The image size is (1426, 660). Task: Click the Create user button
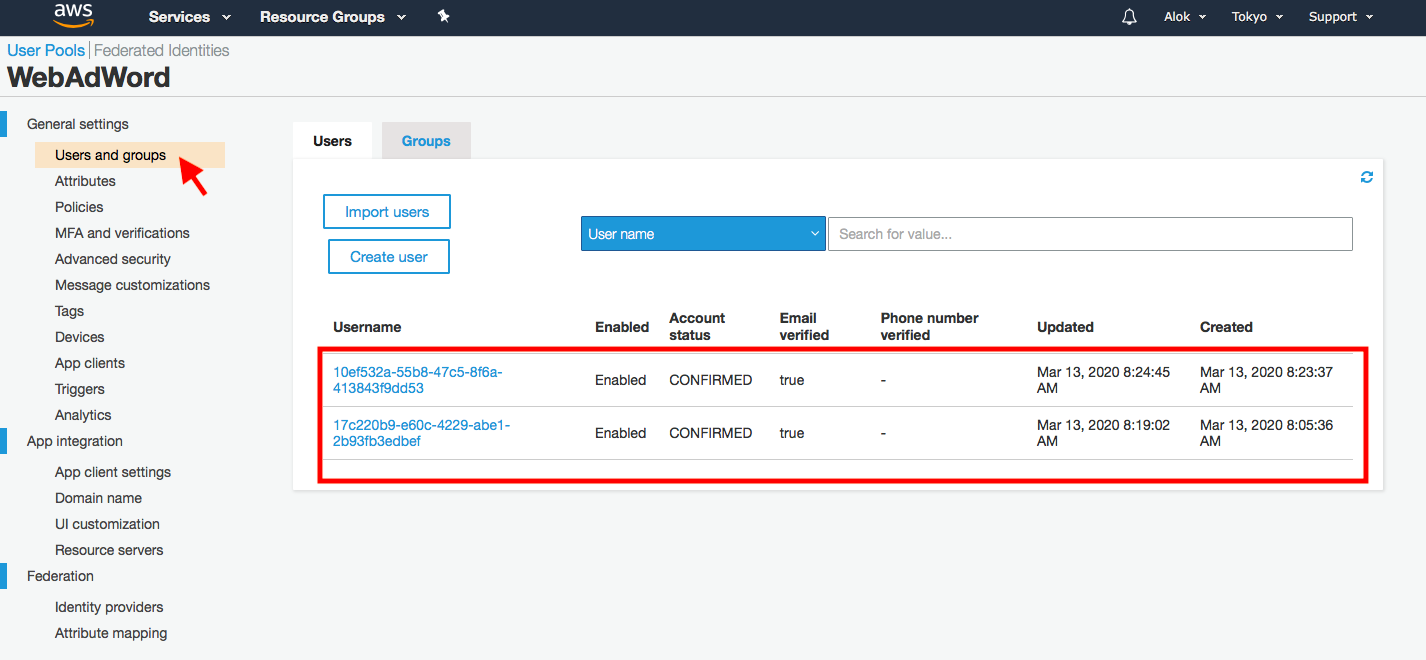coord(389,257)
